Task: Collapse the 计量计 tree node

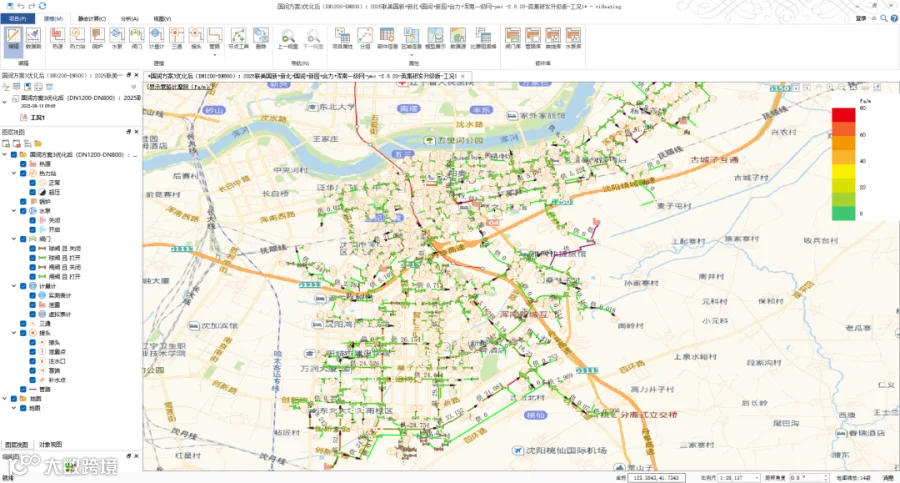Action: 14,286
